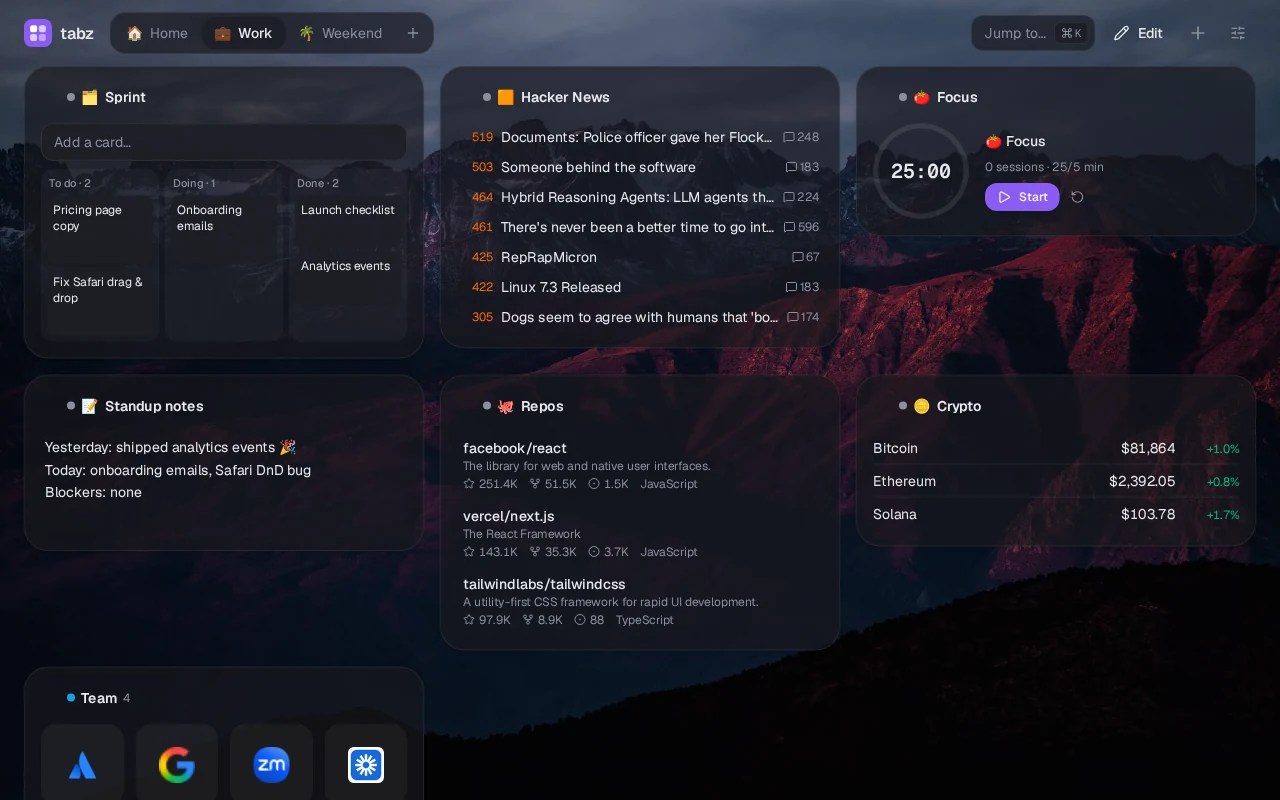The height and width of the screenshot is (800, 1280).
Task: Open comments for RepRapMicron story
Action: click(x=805, y=257)
